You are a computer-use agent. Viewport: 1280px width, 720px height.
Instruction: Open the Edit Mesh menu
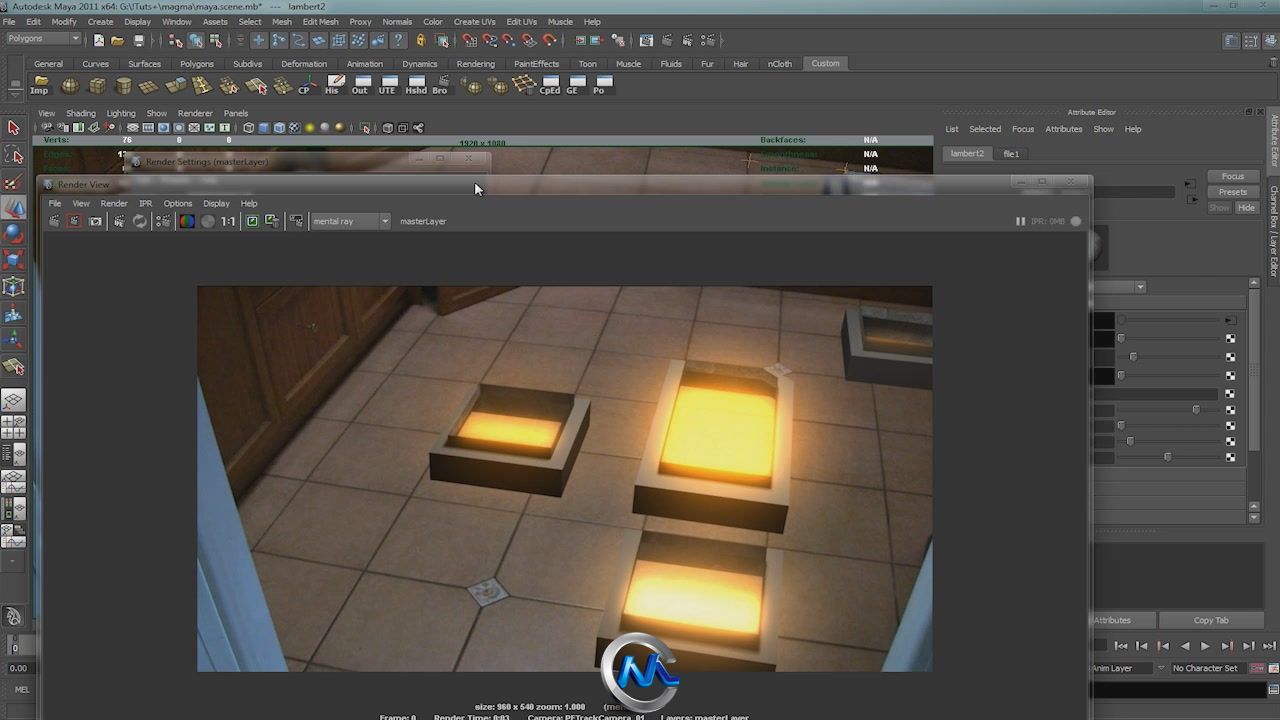point(320,21)
